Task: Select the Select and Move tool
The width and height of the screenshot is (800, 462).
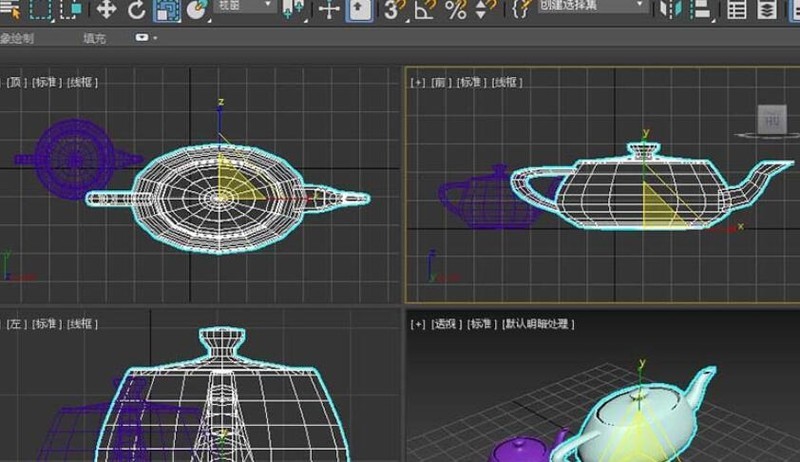Action: [x=106, y=9]
